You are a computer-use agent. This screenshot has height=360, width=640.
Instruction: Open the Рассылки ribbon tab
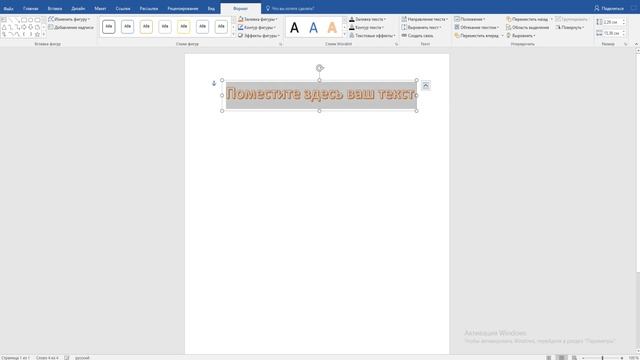tap(149, 8)
